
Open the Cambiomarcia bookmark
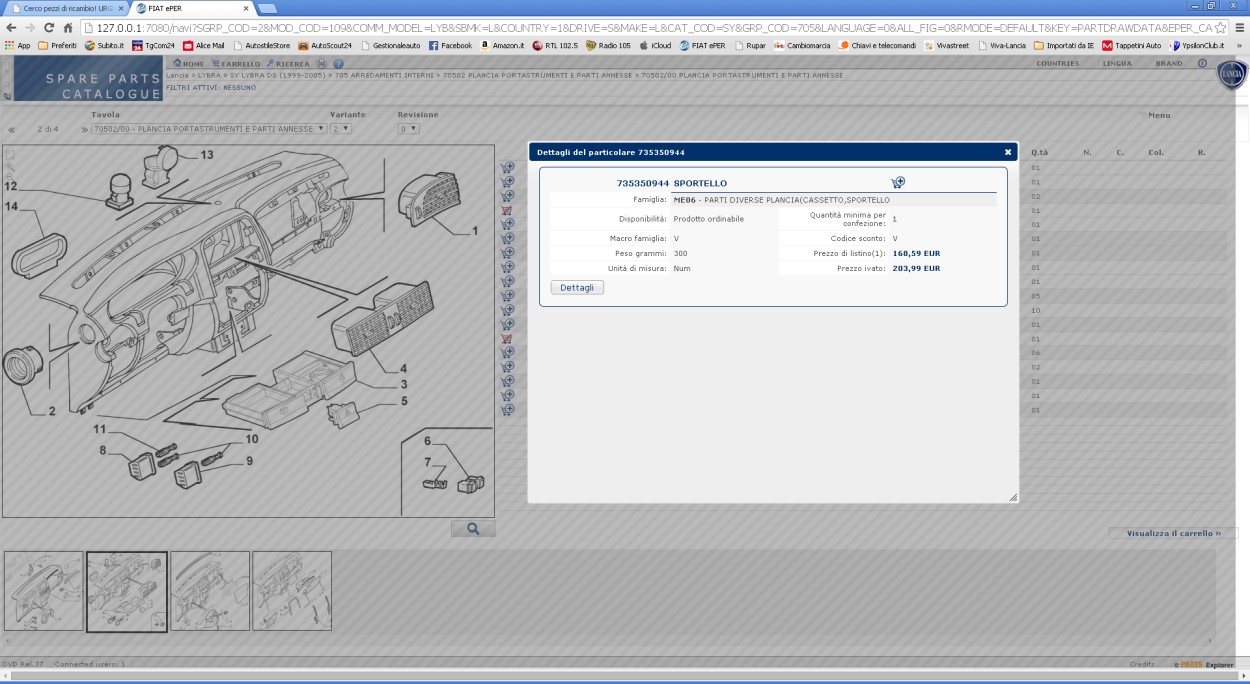[802, 45]
